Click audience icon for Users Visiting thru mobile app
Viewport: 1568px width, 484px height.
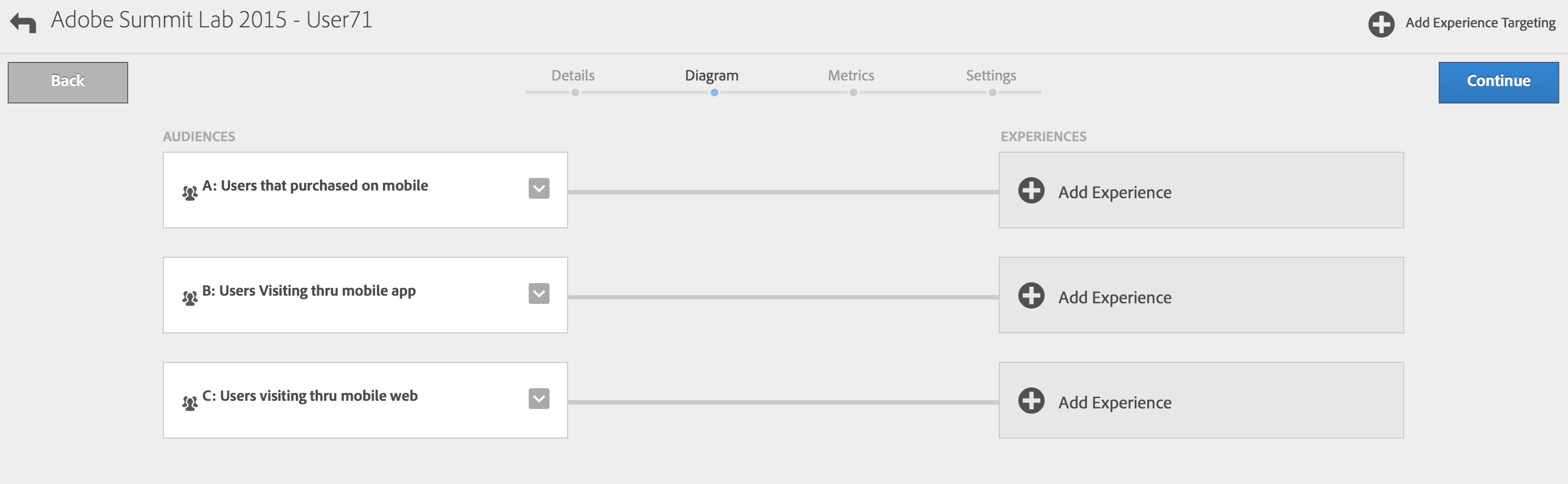click(x=190, y=298)
